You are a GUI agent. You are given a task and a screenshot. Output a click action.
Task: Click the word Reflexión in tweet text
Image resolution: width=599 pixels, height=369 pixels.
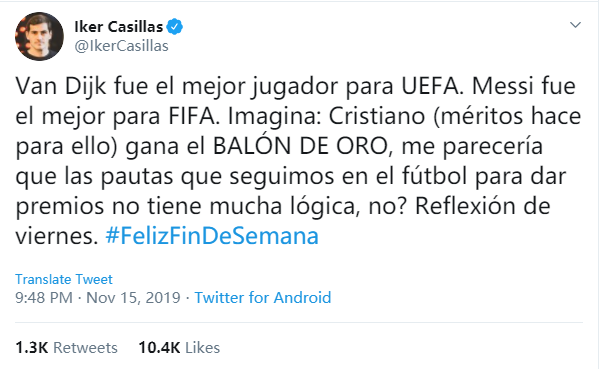tap(461, 206)
